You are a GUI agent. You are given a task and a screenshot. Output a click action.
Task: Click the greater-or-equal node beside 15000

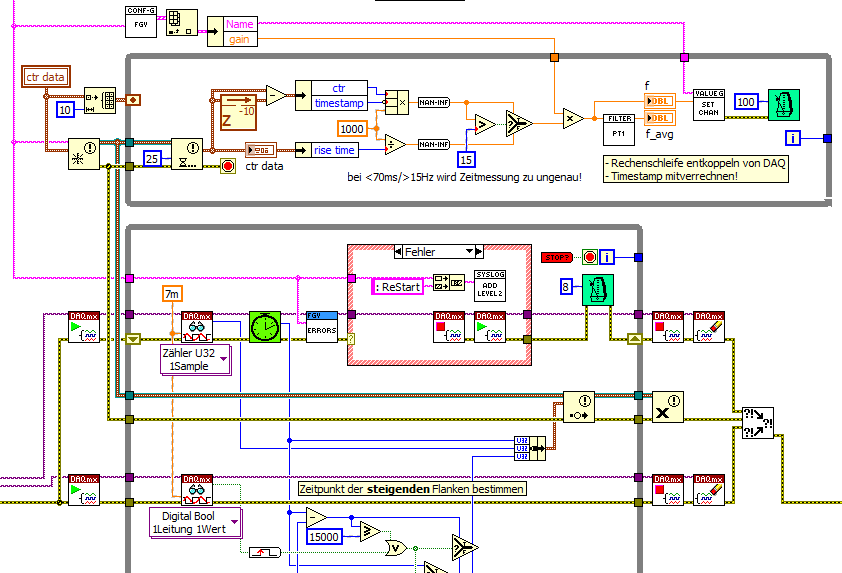click(x=370, y=532)
